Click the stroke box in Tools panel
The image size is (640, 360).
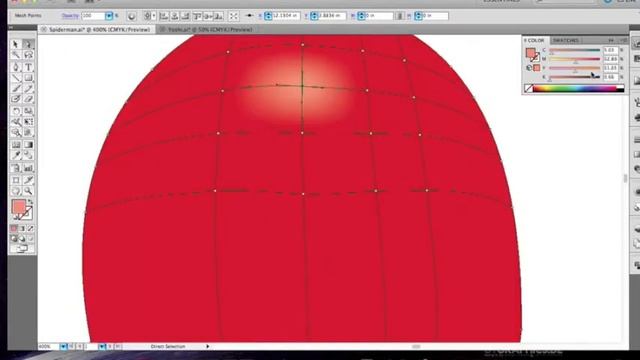27,214
